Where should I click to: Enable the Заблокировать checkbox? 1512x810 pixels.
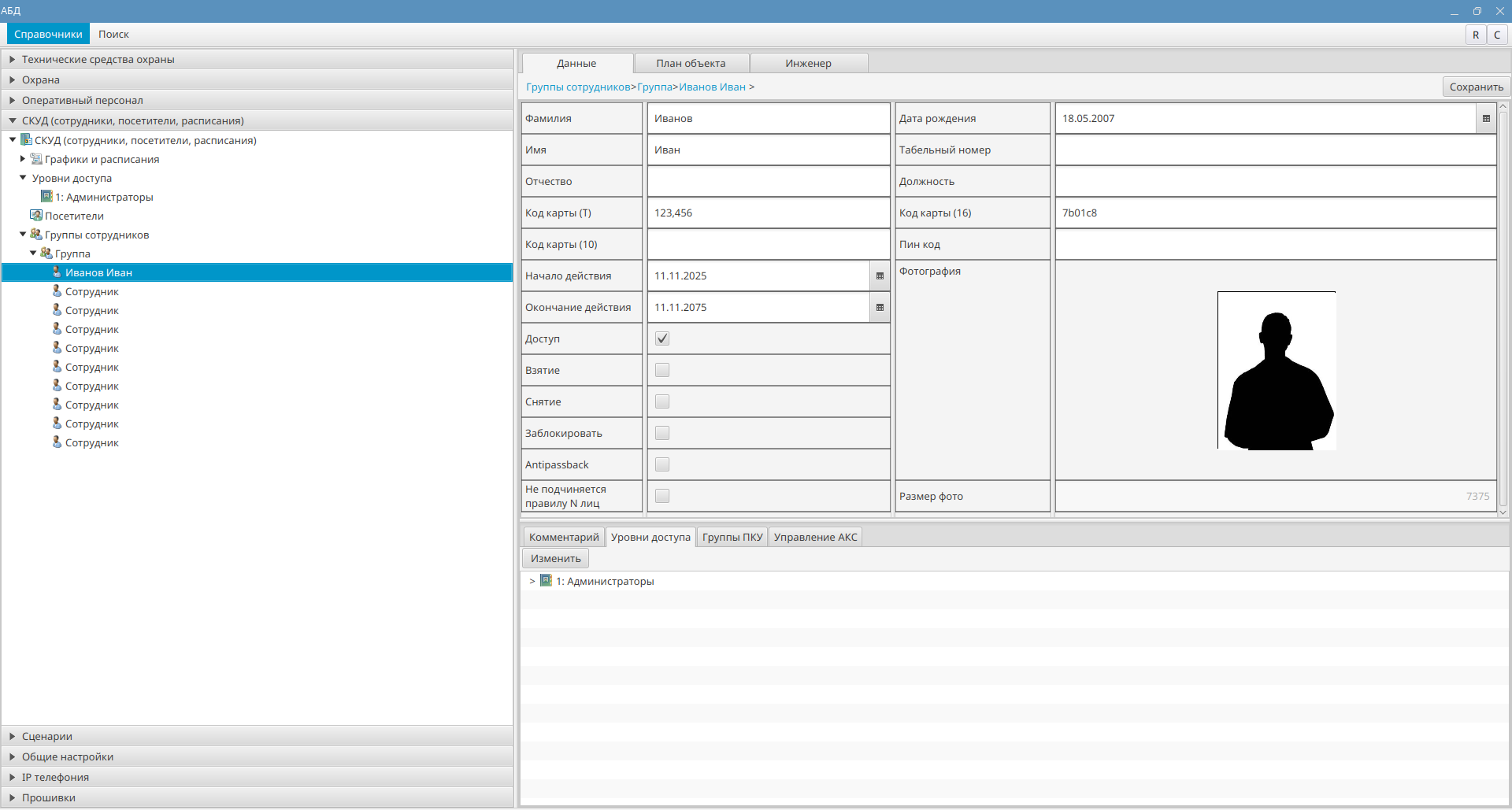[x=662, y=434]
